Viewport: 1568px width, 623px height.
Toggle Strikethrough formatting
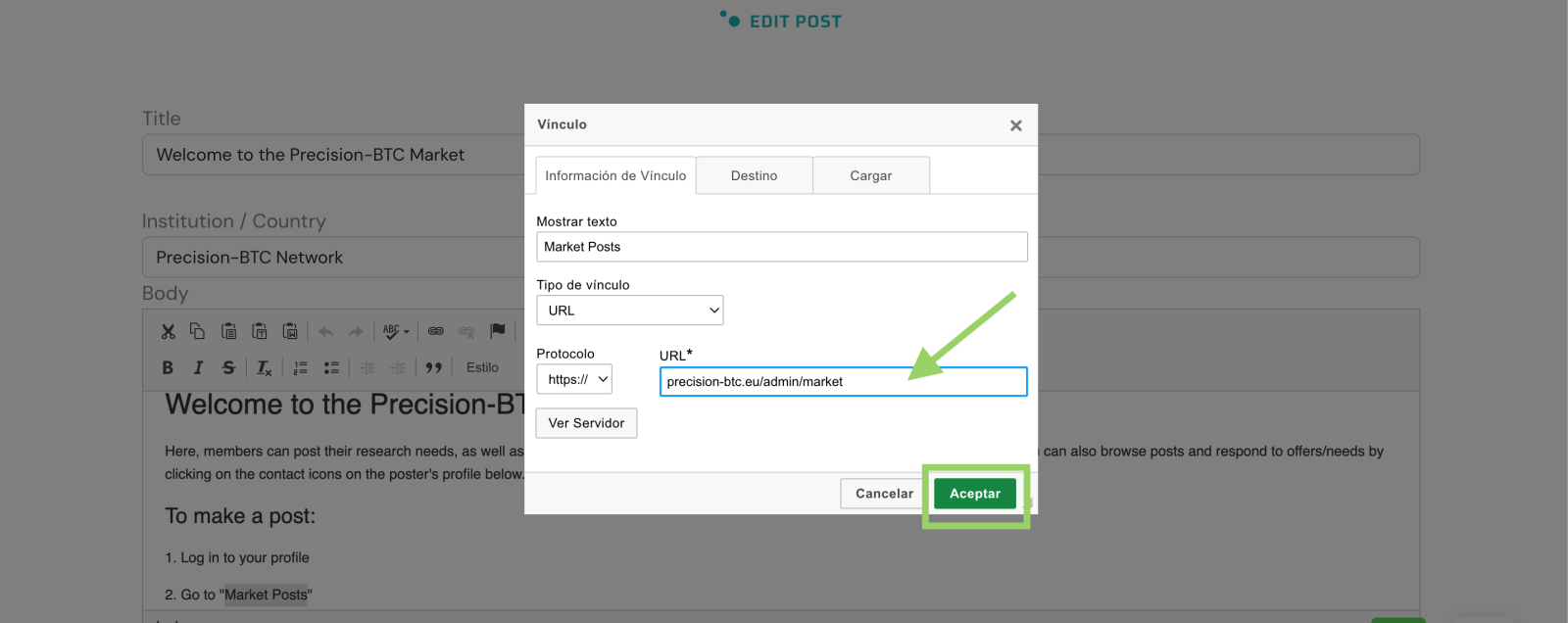click(x=228, y=367)
